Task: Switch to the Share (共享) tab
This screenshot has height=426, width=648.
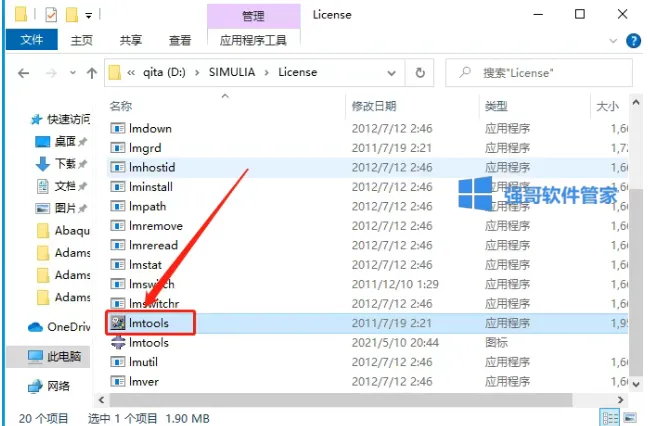Action: point(131,40)
